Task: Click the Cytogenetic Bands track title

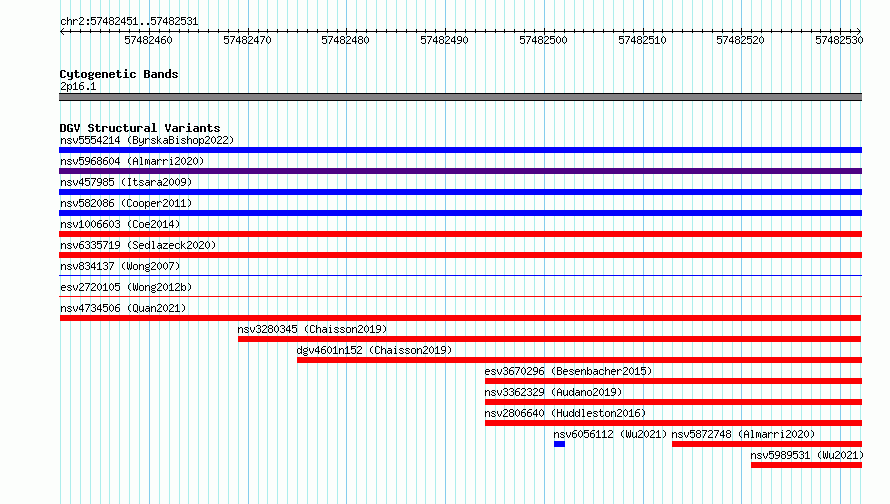Action: (119, 74)
